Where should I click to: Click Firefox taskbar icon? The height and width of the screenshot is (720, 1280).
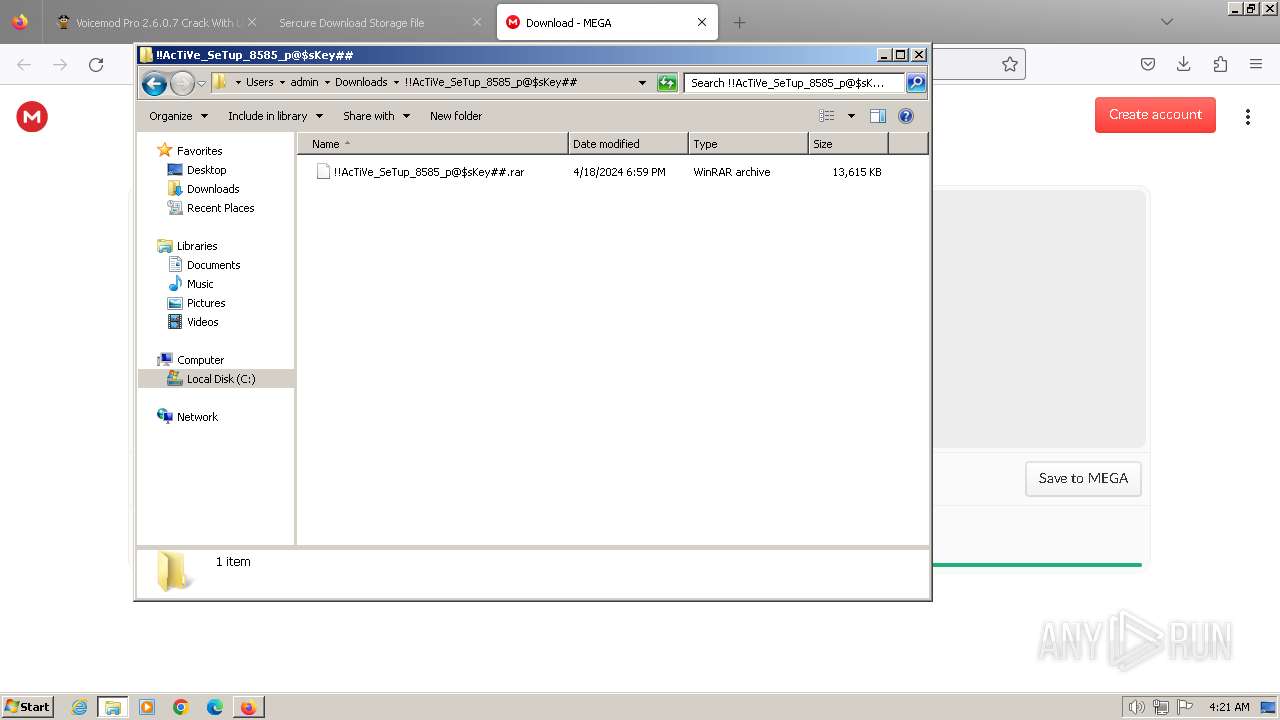click(248, 707)
